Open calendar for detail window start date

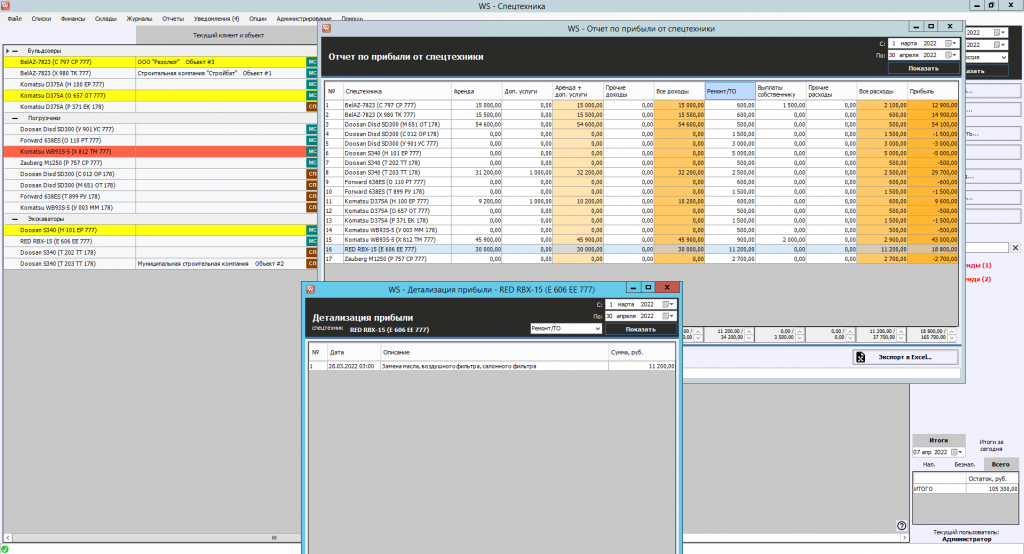(667, 304)
